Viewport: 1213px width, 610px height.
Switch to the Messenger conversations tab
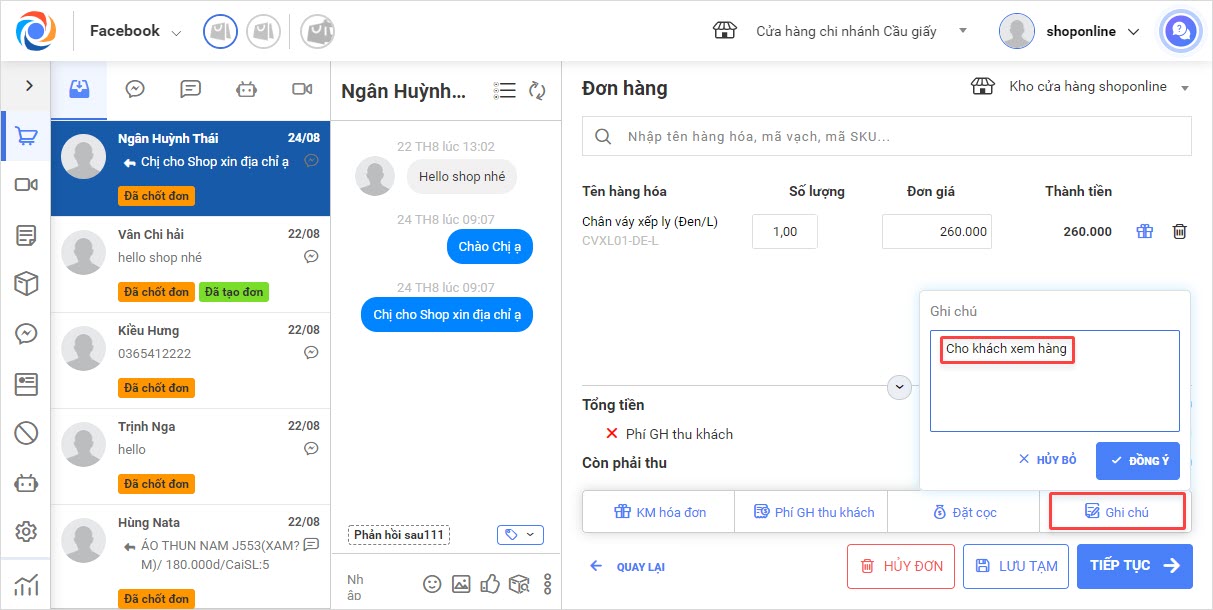(x=135, y=89)
